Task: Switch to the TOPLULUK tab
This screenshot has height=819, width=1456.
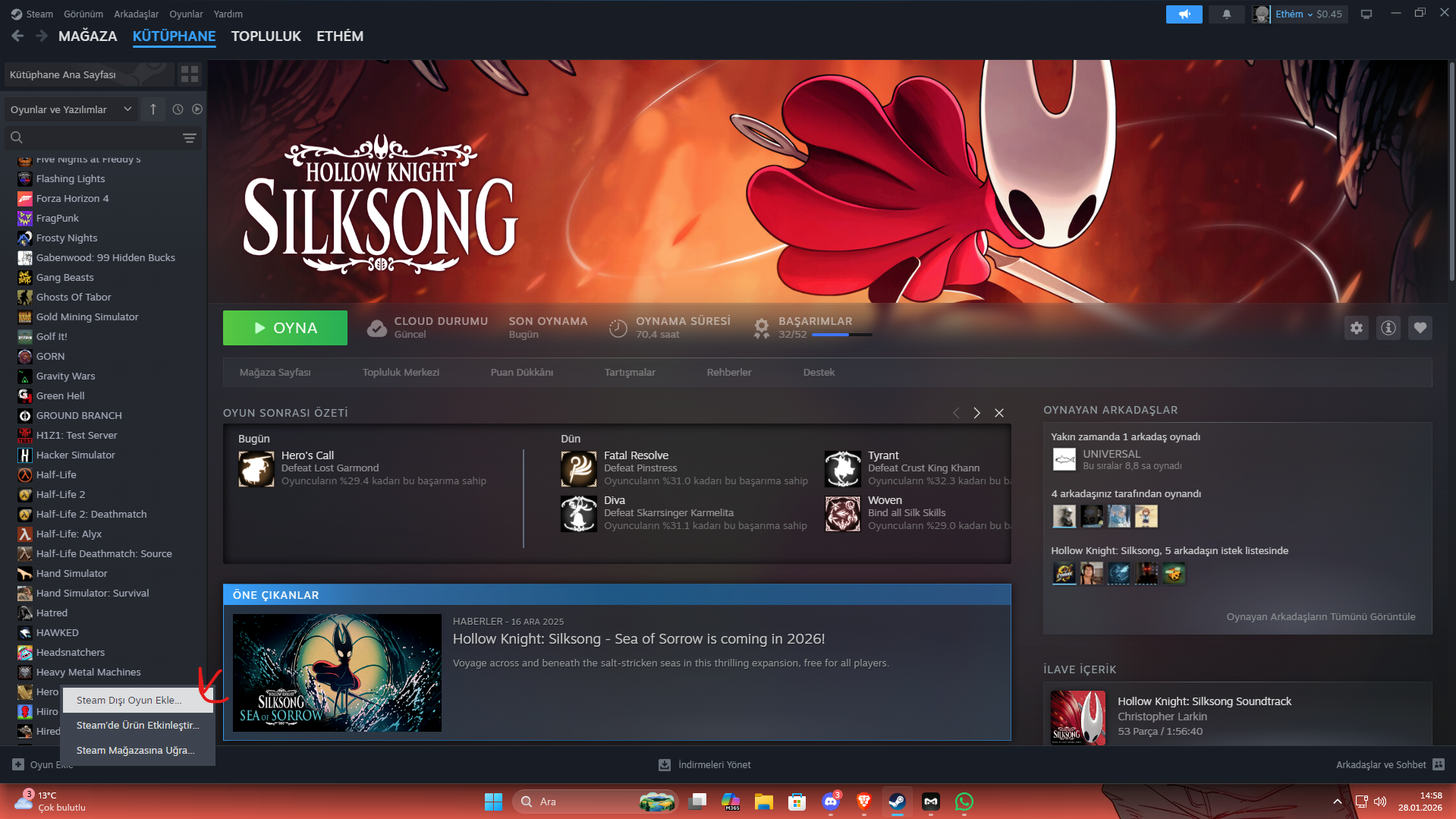Action: [266, 36]
